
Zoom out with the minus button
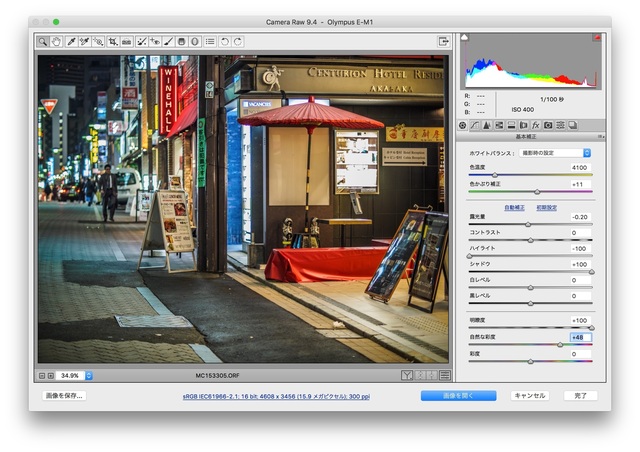click(x=42, y=376)
